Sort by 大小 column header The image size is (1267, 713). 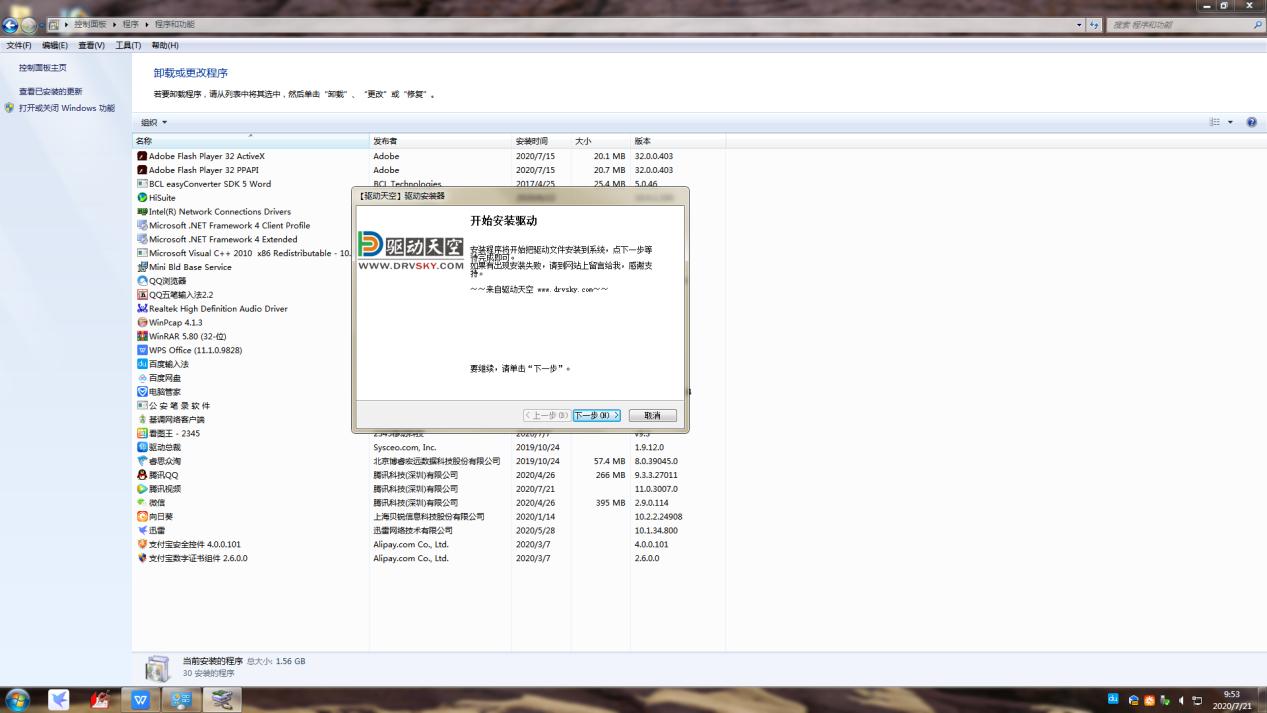(601, 141)
